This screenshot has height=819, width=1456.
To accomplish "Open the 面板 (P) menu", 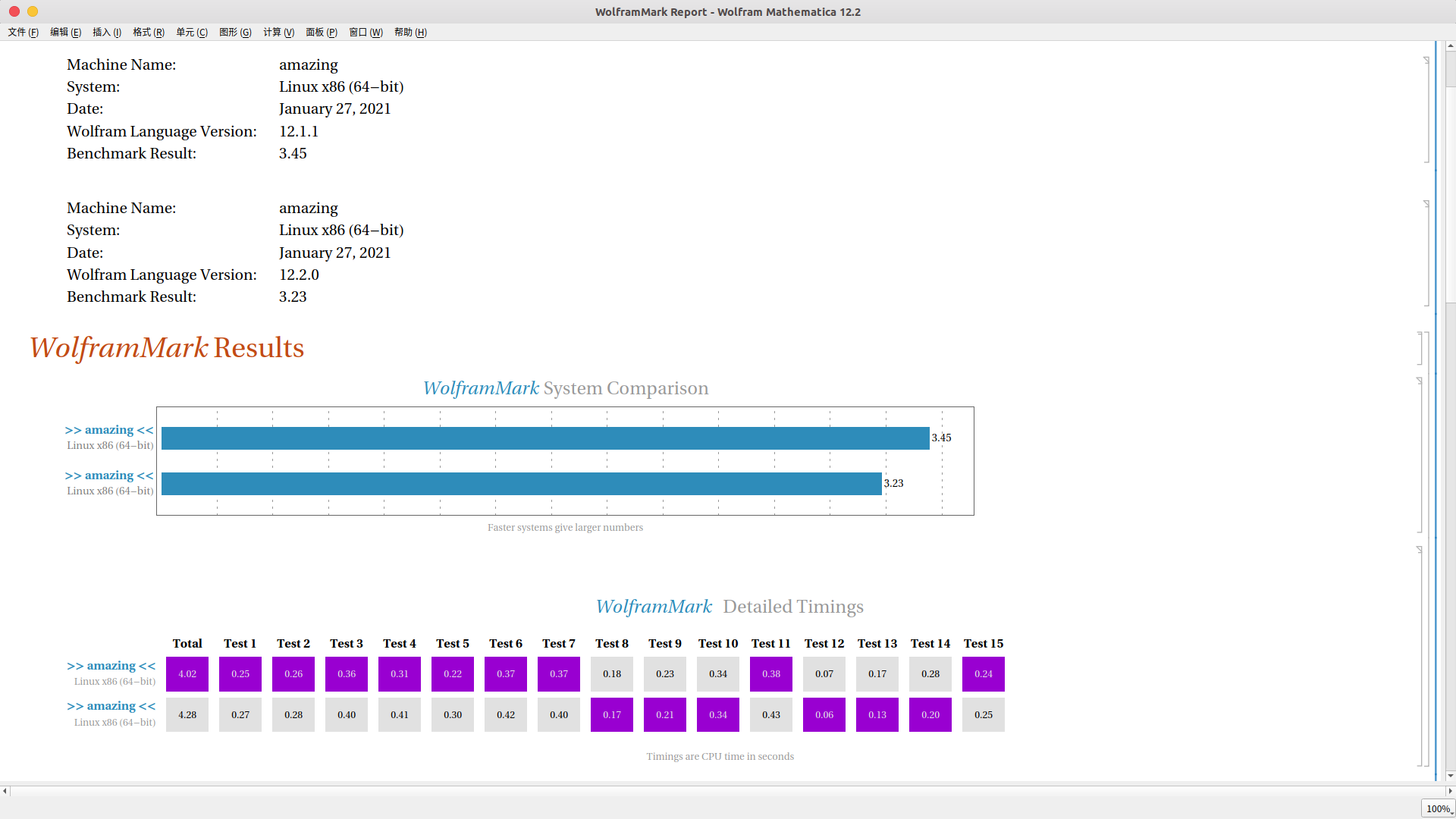I will click(322, 32).
